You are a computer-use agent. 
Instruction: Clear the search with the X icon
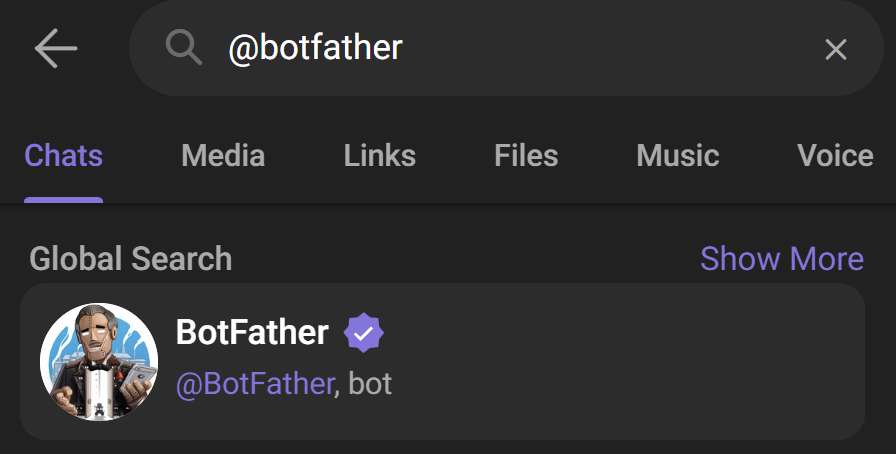click(x=835, y=49)
